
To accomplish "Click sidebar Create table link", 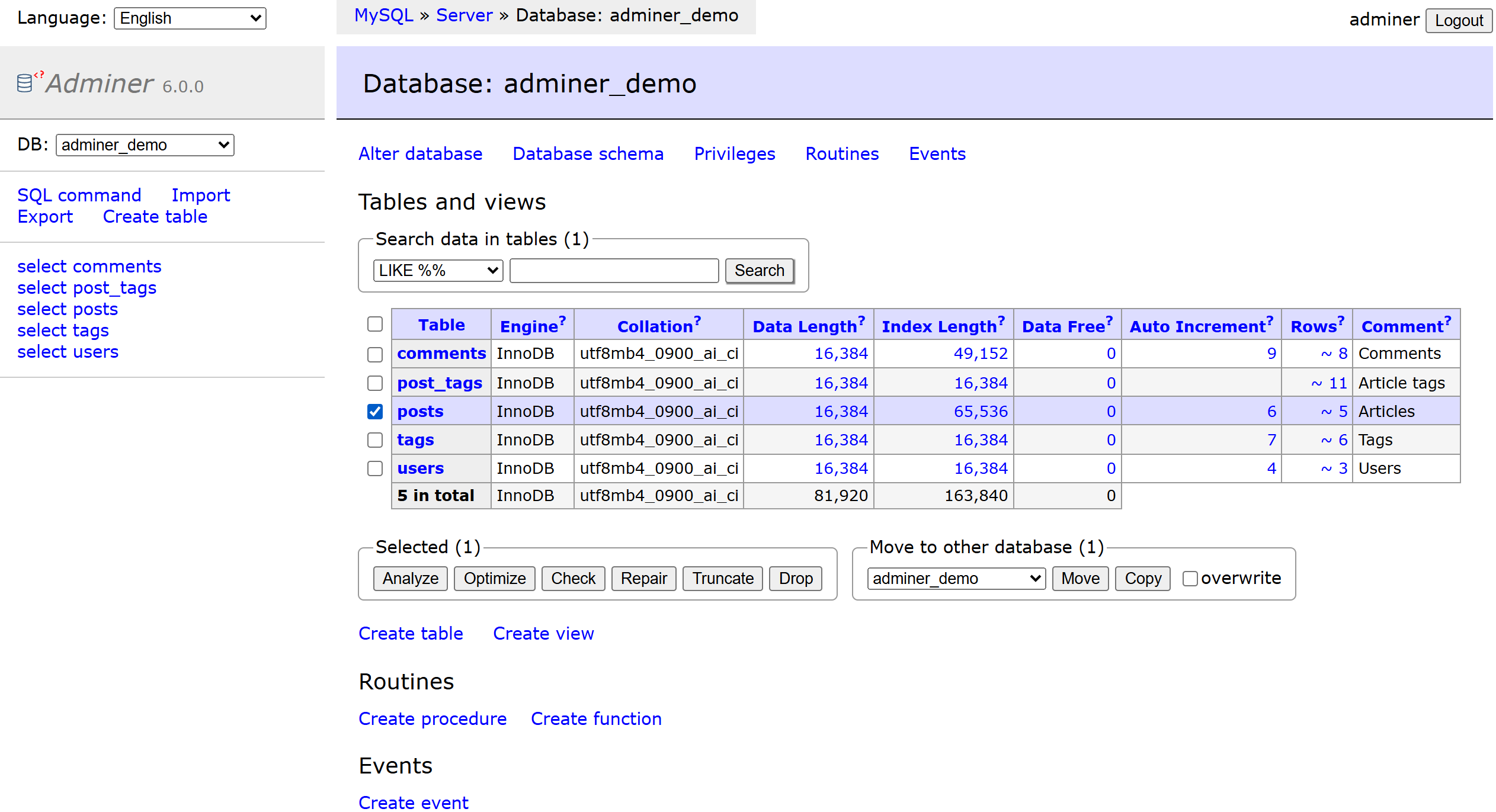I will (155, 217).
